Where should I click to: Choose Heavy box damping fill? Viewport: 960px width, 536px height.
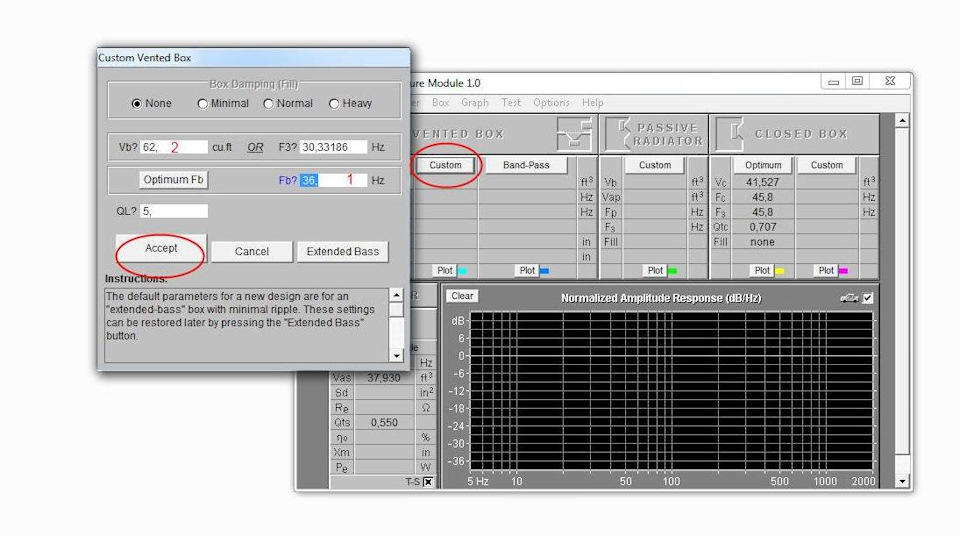pyautogui.click(x=334, y=104)
